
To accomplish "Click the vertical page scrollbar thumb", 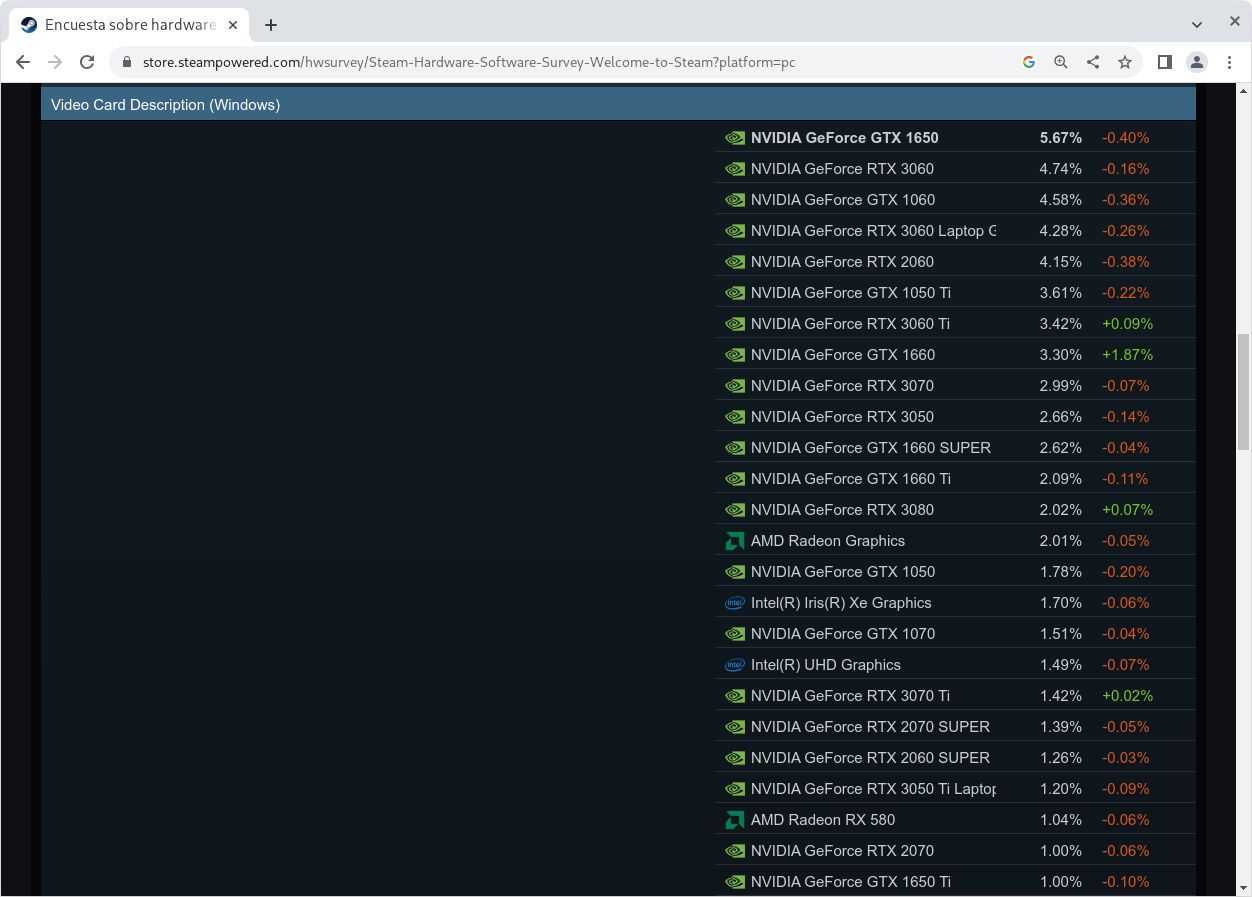I will (x=1244, y=392).
